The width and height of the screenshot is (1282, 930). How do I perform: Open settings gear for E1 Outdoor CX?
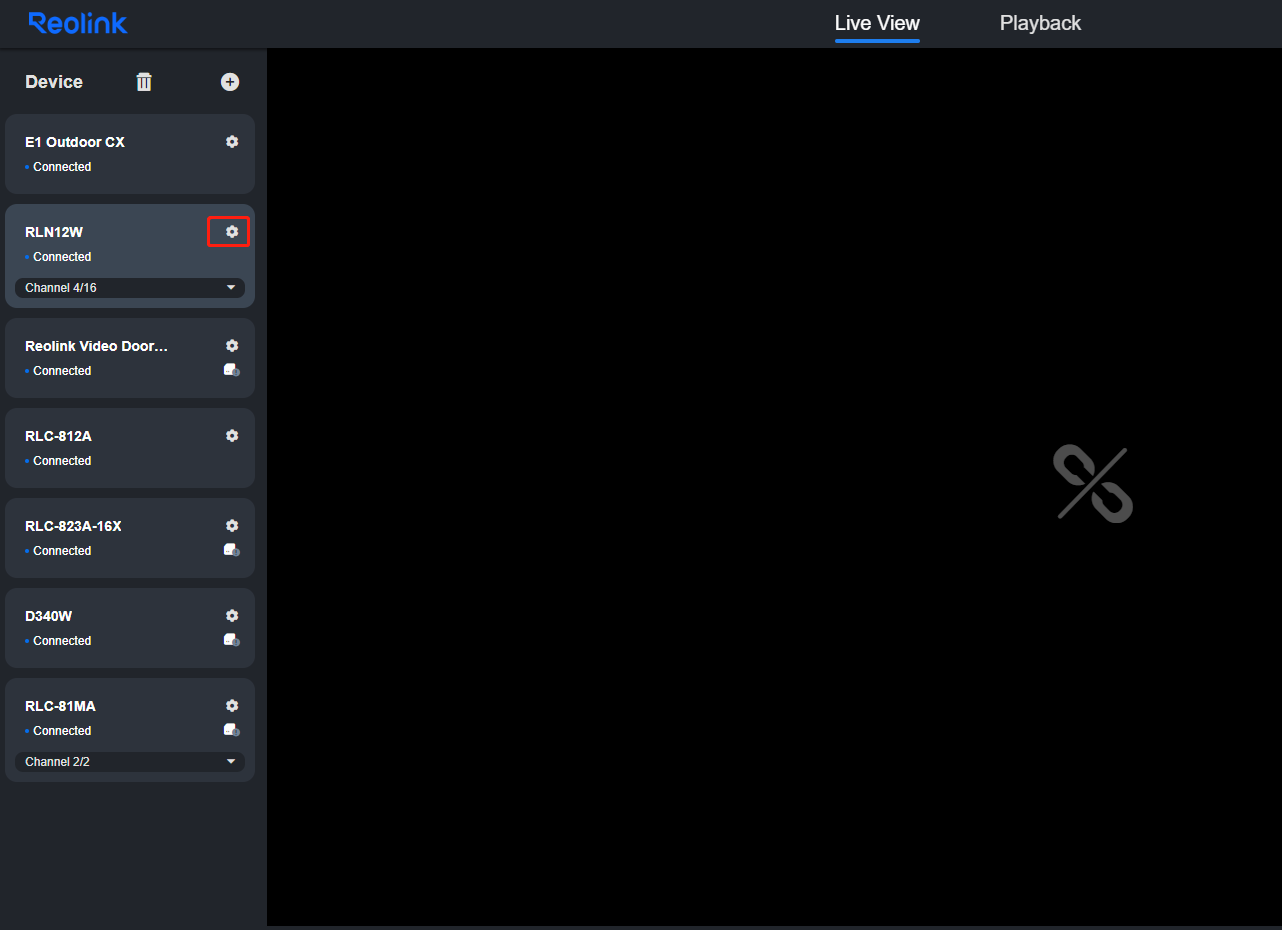click(232, 142)
